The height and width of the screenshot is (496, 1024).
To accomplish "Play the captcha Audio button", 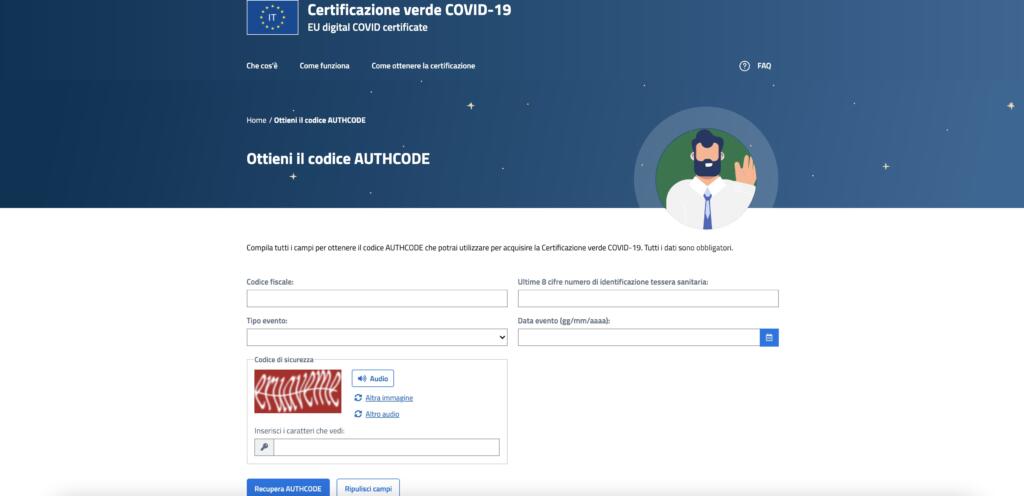I will pyautogui.click(x=372, y=379).
